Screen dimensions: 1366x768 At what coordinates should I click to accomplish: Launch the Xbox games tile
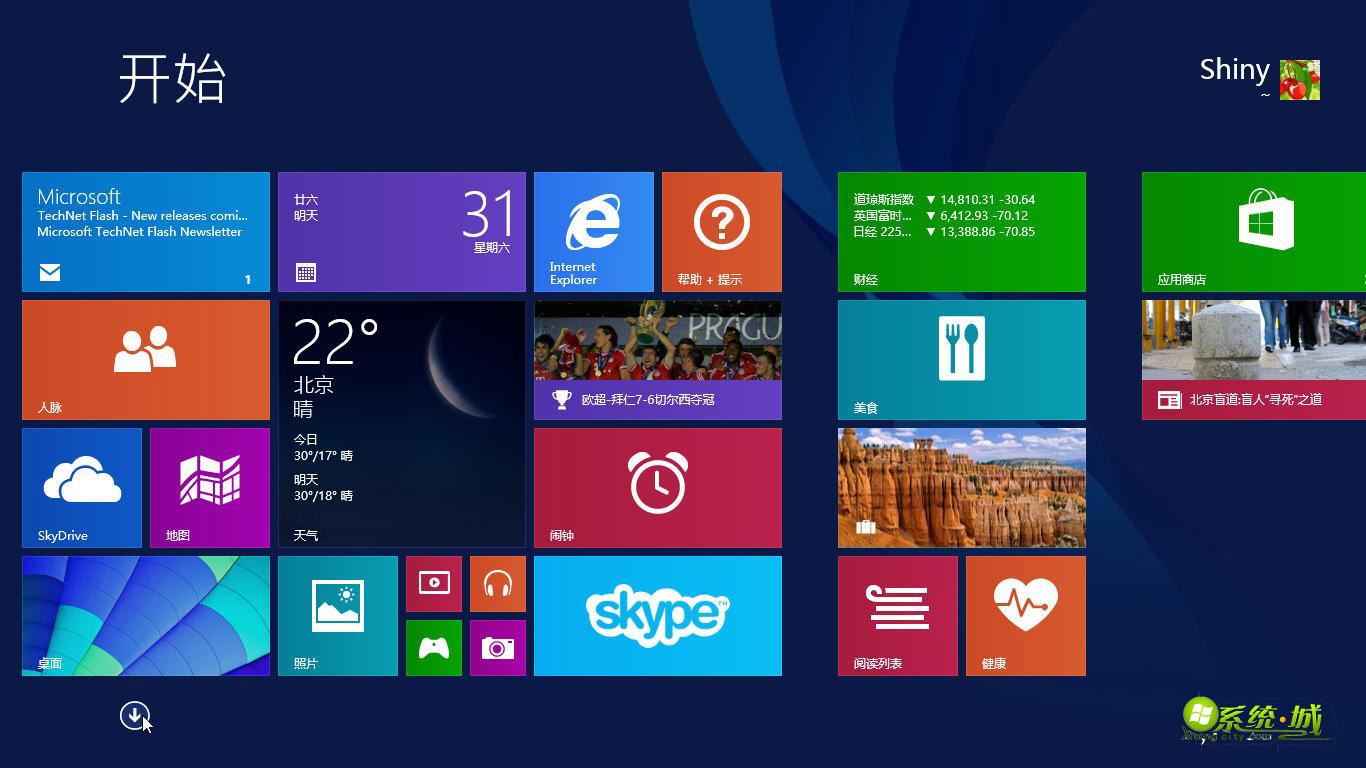(x=433, y=648)
